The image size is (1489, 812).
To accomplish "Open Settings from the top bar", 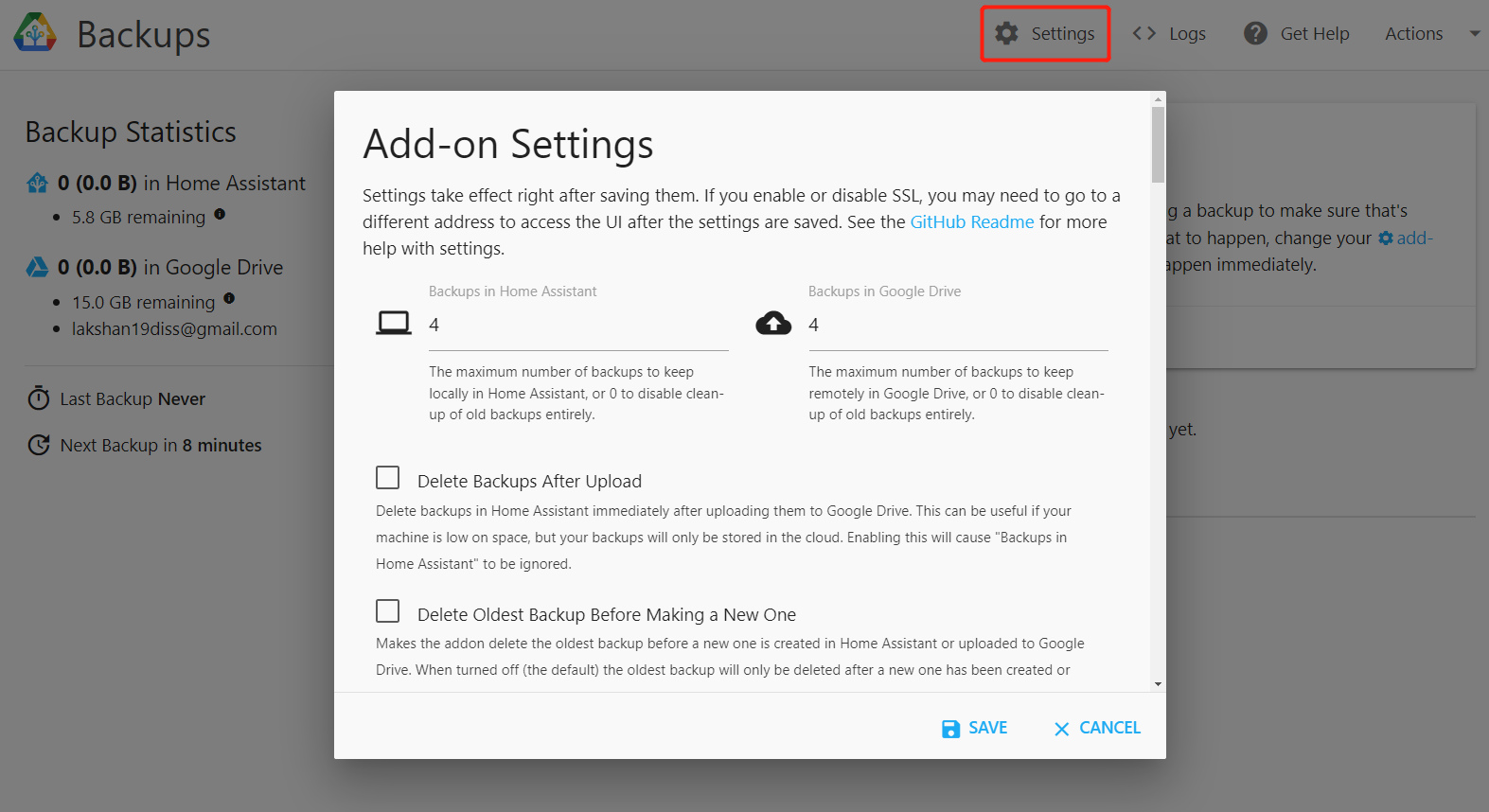I will click(x=1044, y=33).
